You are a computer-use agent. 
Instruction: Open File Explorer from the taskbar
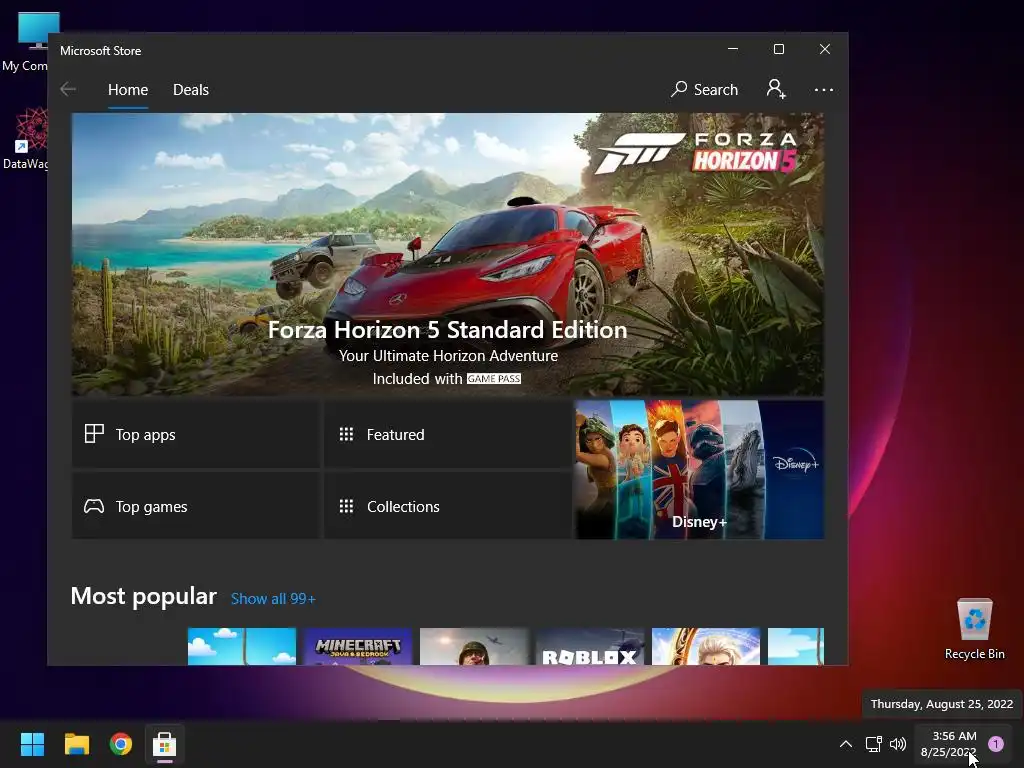[77, 744]
